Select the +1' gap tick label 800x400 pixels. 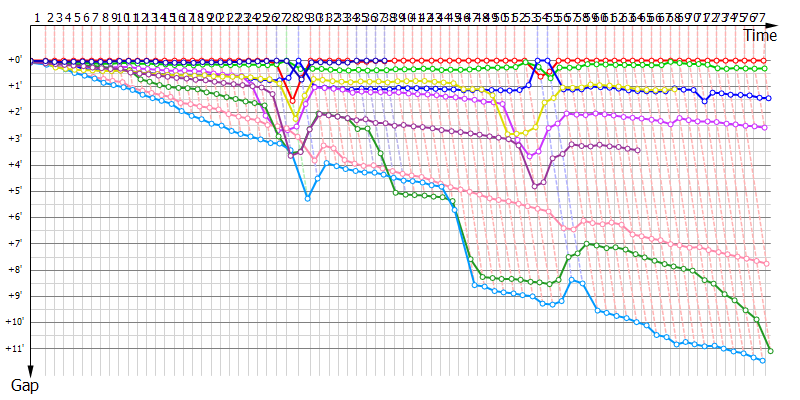14,86
